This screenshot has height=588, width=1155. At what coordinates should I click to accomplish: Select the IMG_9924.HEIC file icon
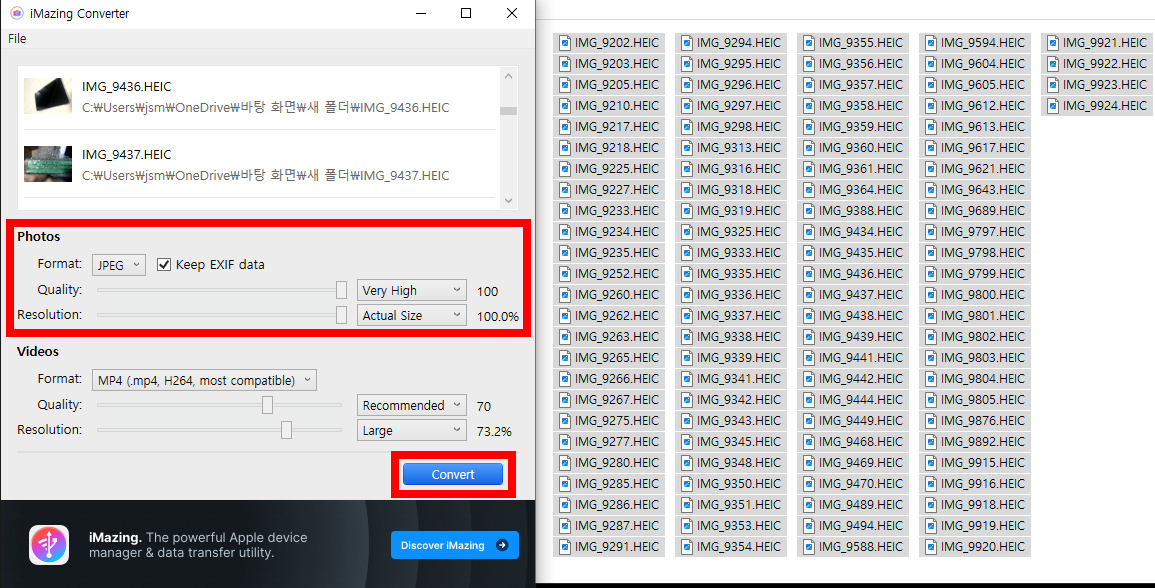coord(1053,106)
